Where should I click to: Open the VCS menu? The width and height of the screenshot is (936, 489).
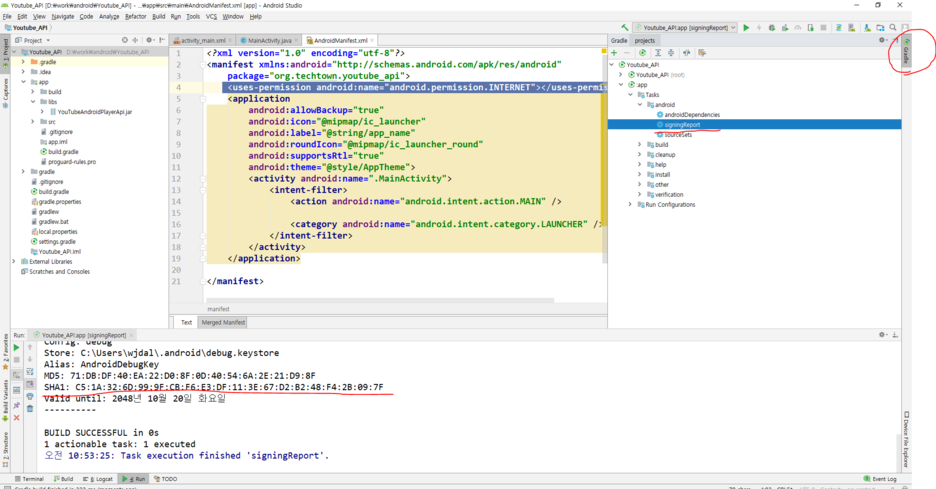click(211, 17)
